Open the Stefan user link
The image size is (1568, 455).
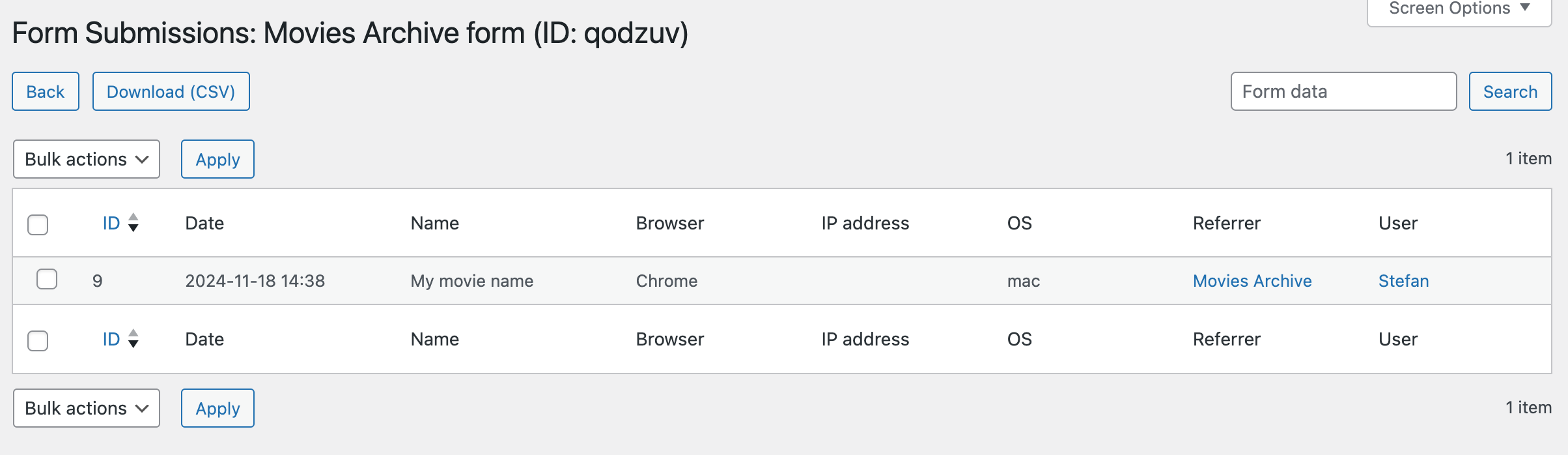(1403, 281)
